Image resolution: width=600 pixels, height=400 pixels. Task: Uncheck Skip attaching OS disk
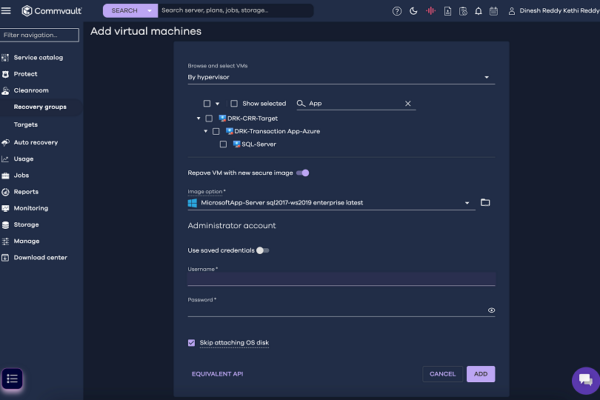click(191, 343)
